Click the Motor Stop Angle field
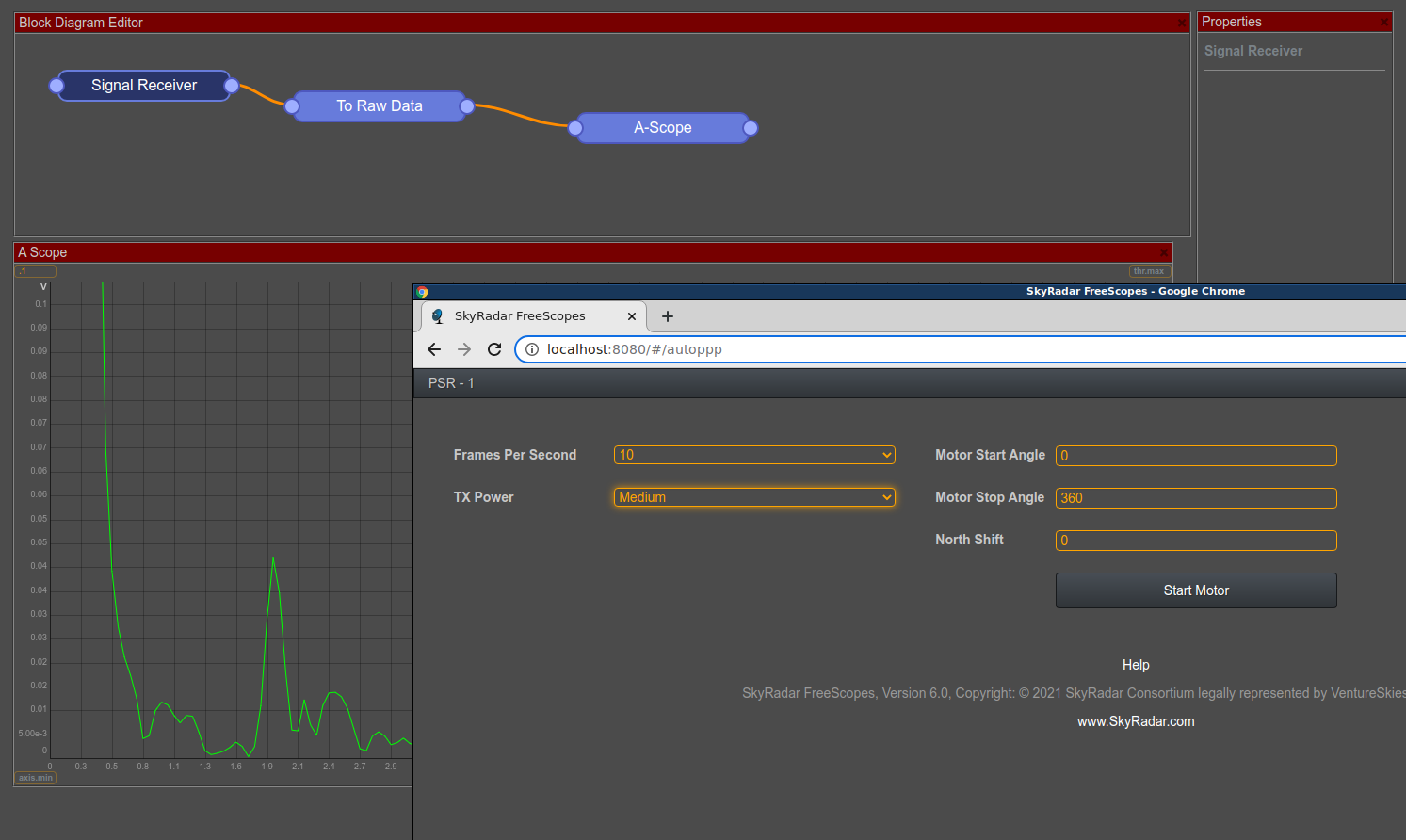Viewport: 1406px width, 840px height. pyautogui.click(x=1196, y=498)
